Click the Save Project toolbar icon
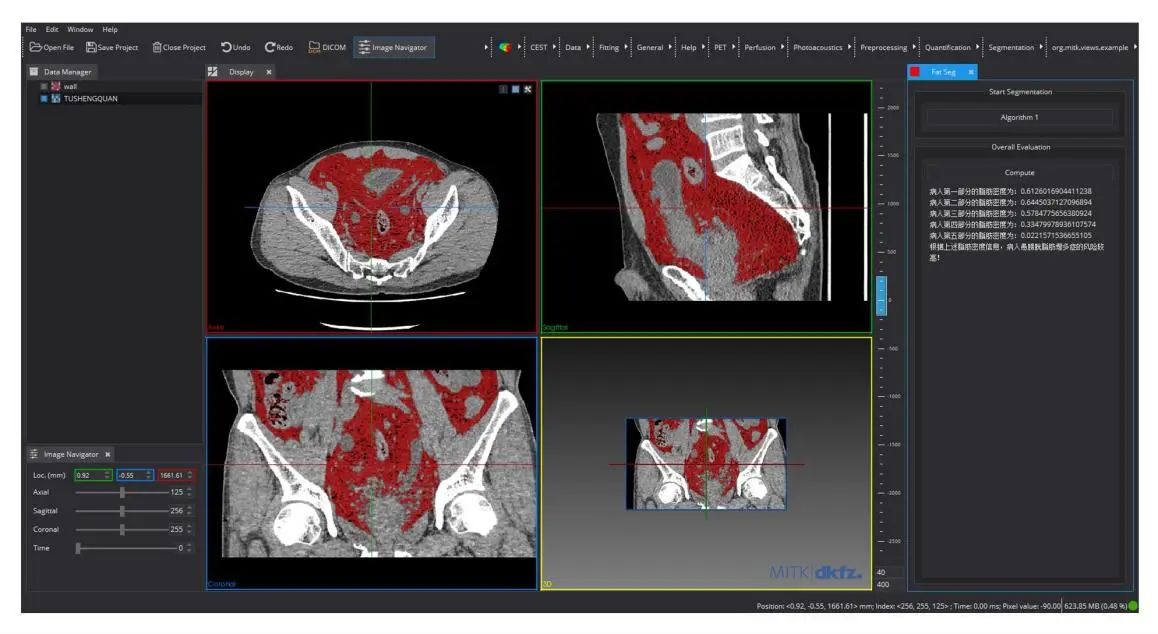1158x634 pixels. point(92,47)
